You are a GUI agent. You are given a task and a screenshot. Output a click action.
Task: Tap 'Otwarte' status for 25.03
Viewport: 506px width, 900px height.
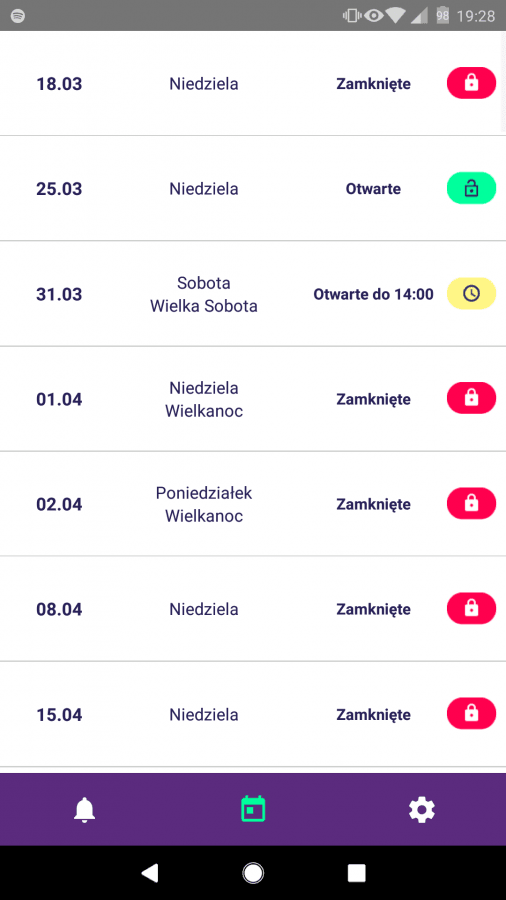tap(373, 189)
